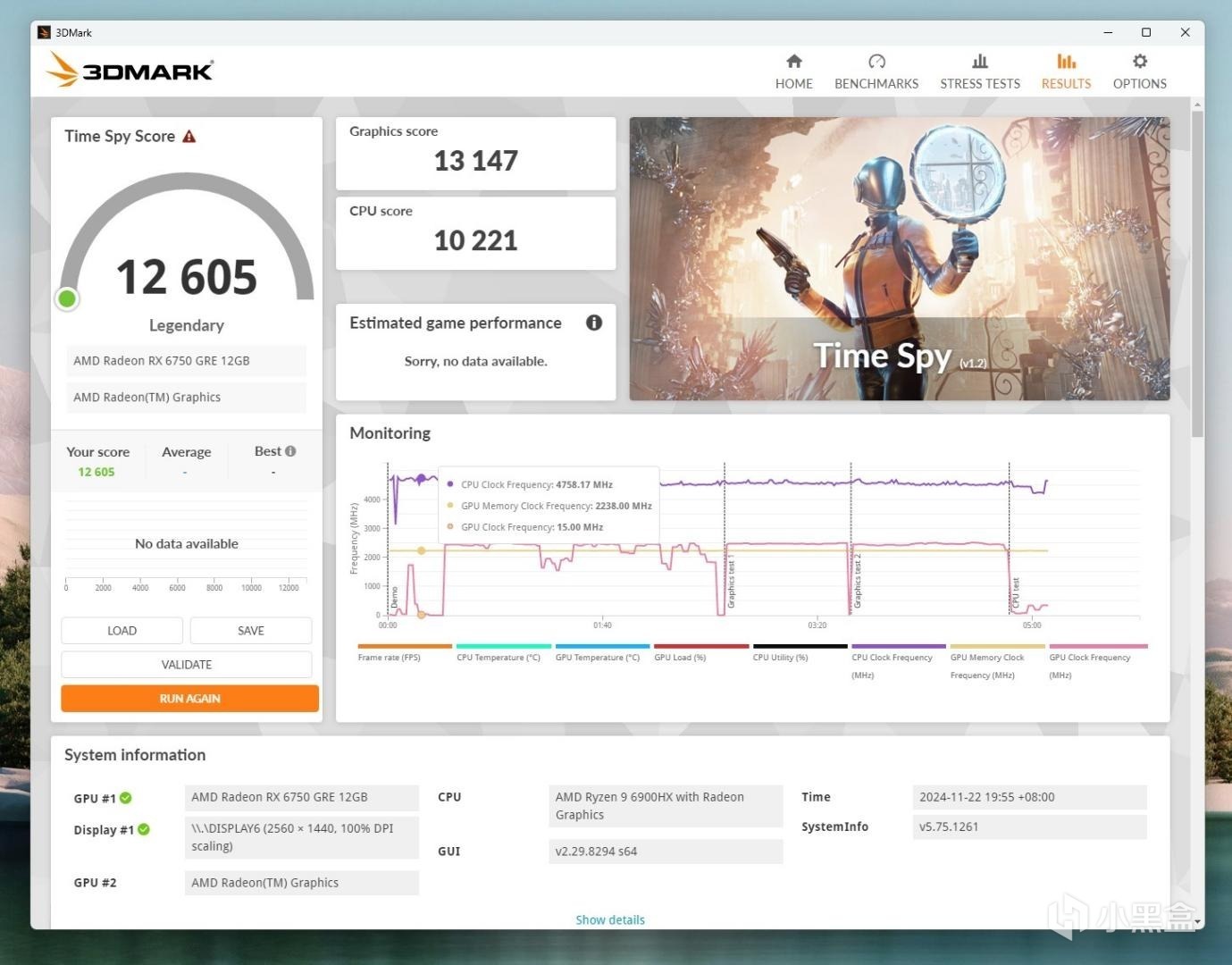Toggle the GPU Temperature chart series
This screenshot has width=1232, height=965.
tap(602, 653)
